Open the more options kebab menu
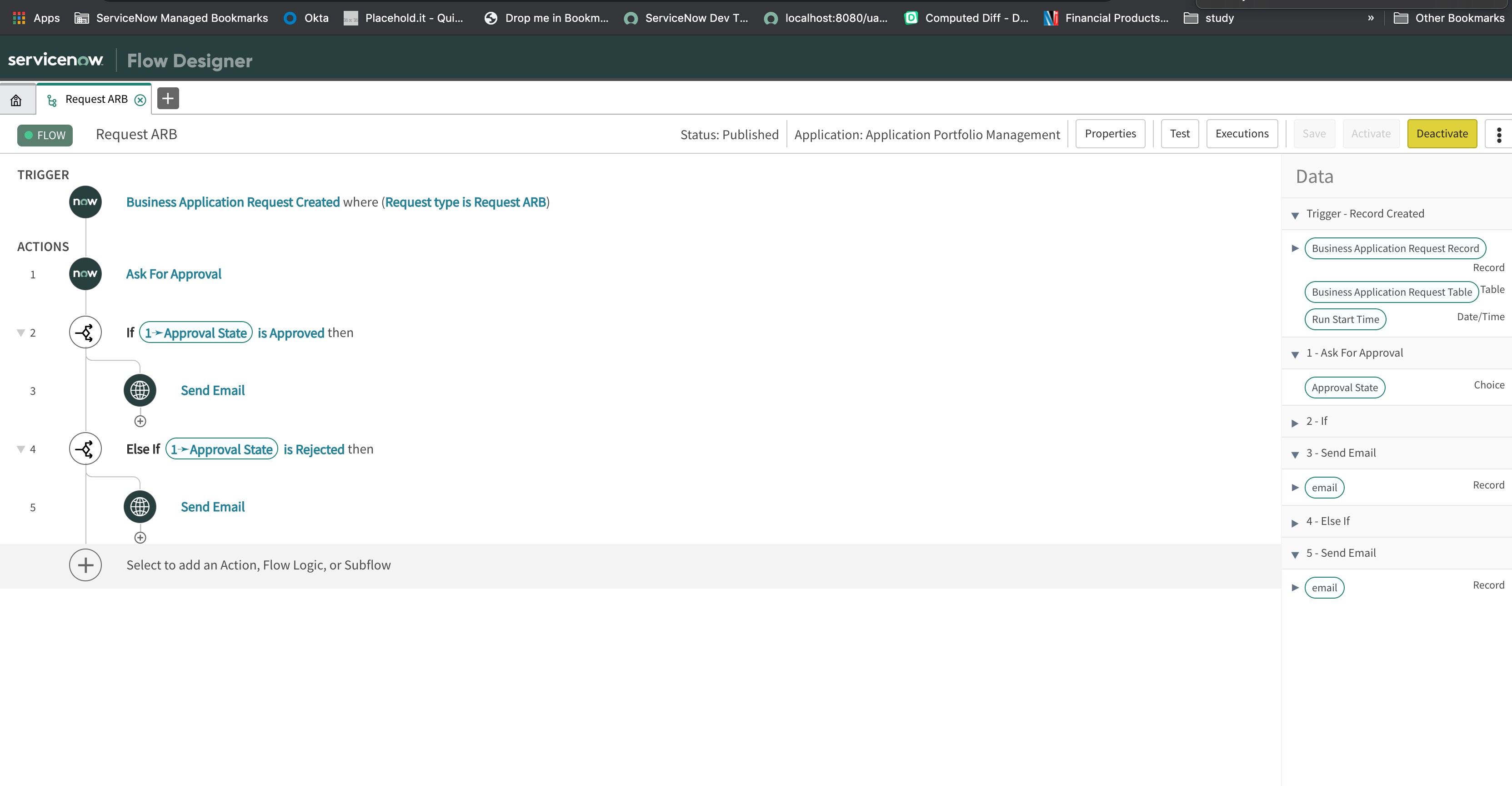1512x786 pixels. [1498, 135]
